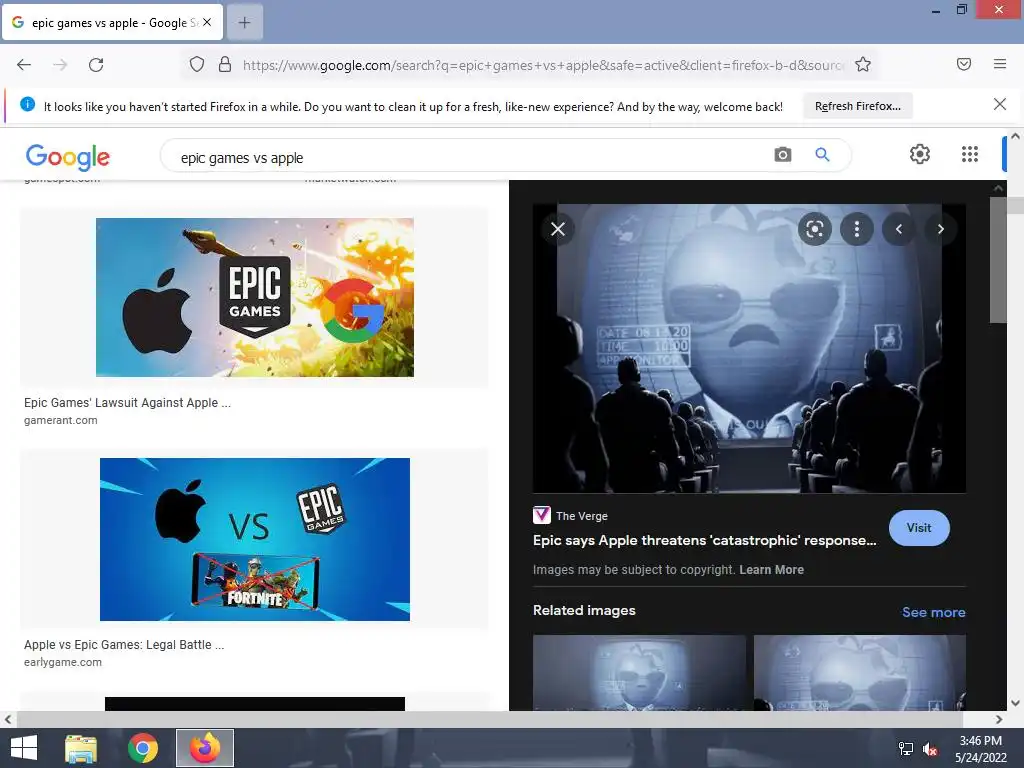Click the blue search magnifier icon
The image size is (1024, 768).
pos(822,155)
